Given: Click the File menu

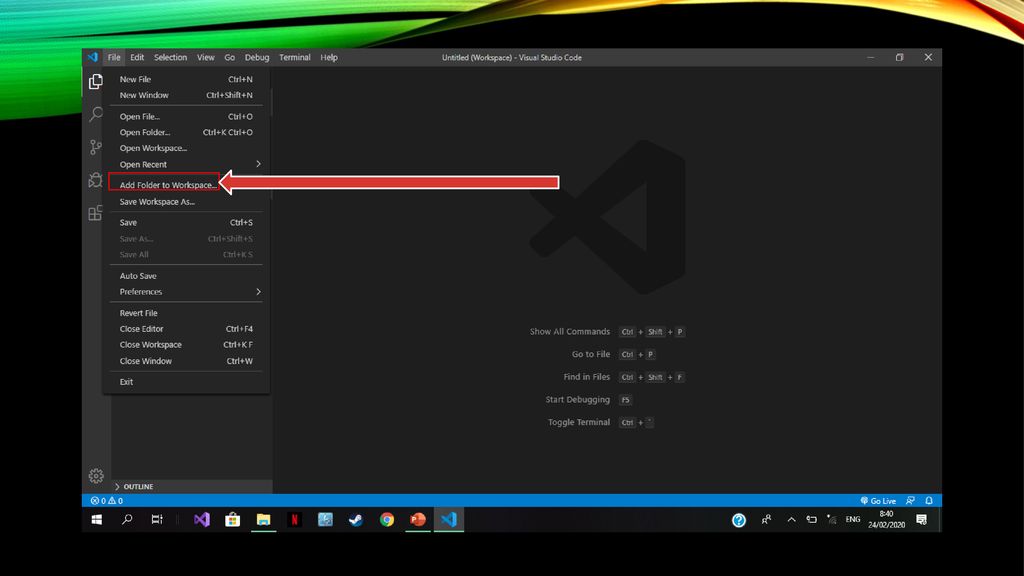Looking at the screenshot, I should [x=114, y=57].
